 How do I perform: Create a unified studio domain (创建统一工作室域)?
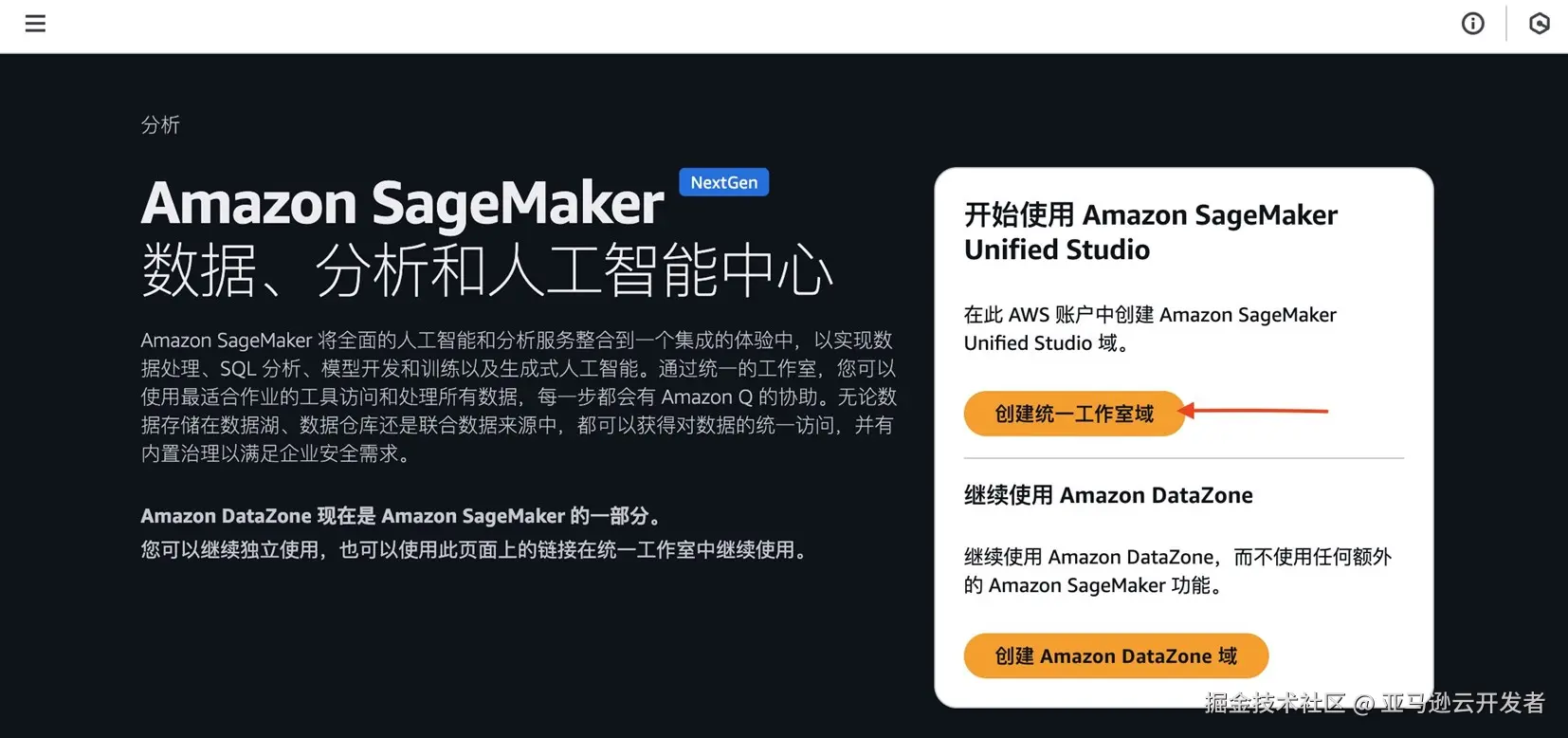(x=1074, y=414)
